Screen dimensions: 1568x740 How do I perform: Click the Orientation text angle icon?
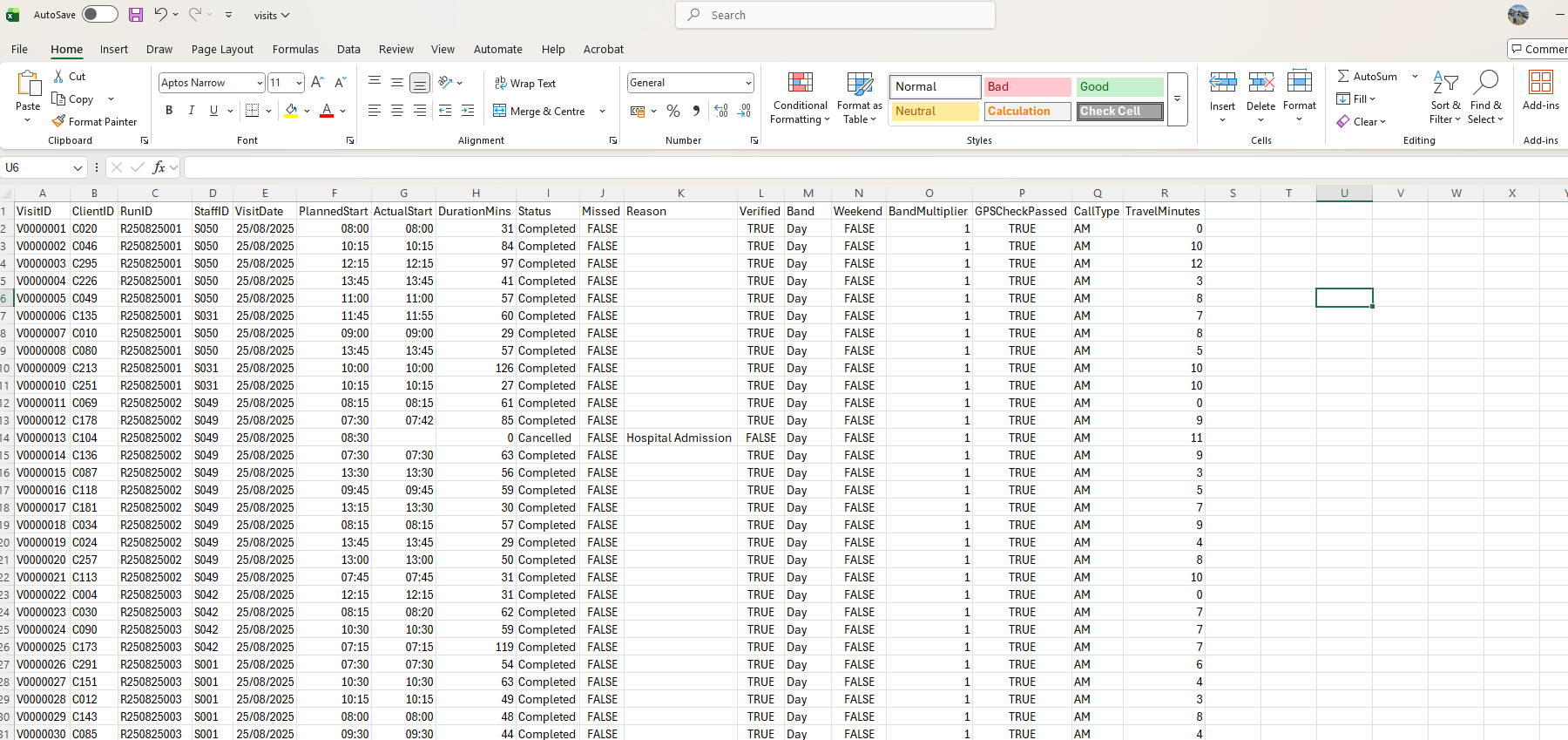click(445, 82)
